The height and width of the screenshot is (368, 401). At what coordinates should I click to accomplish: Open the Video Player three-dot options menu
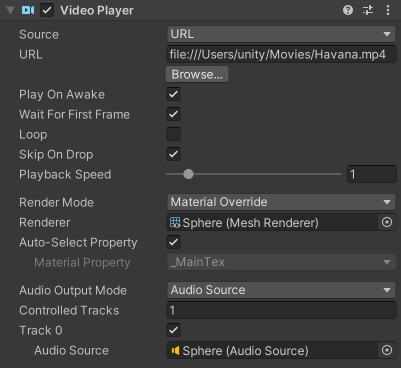pyautogui.click(x=388, y=10)
